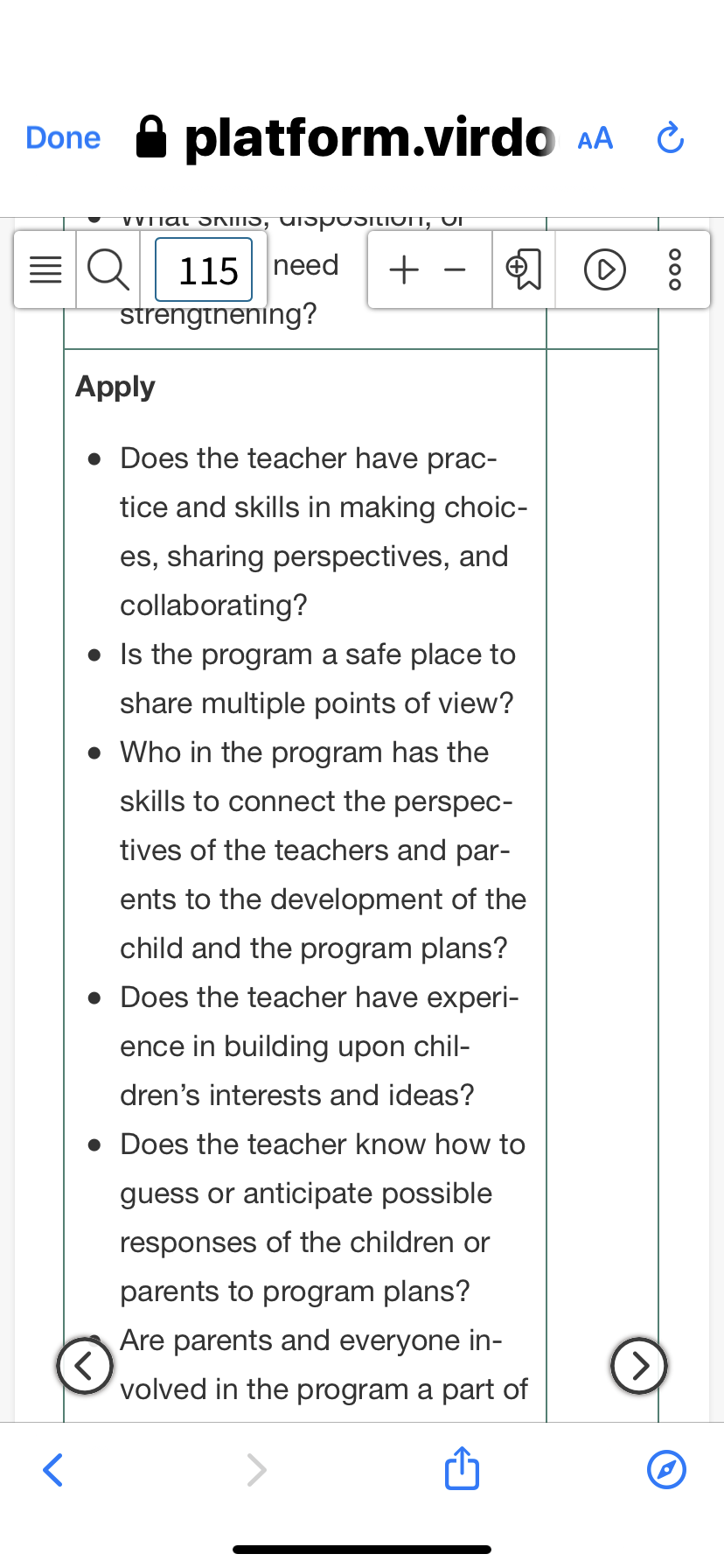Open the three-dot more options menu
This screenshot has width=724, height=1568.
click(674, 269)
